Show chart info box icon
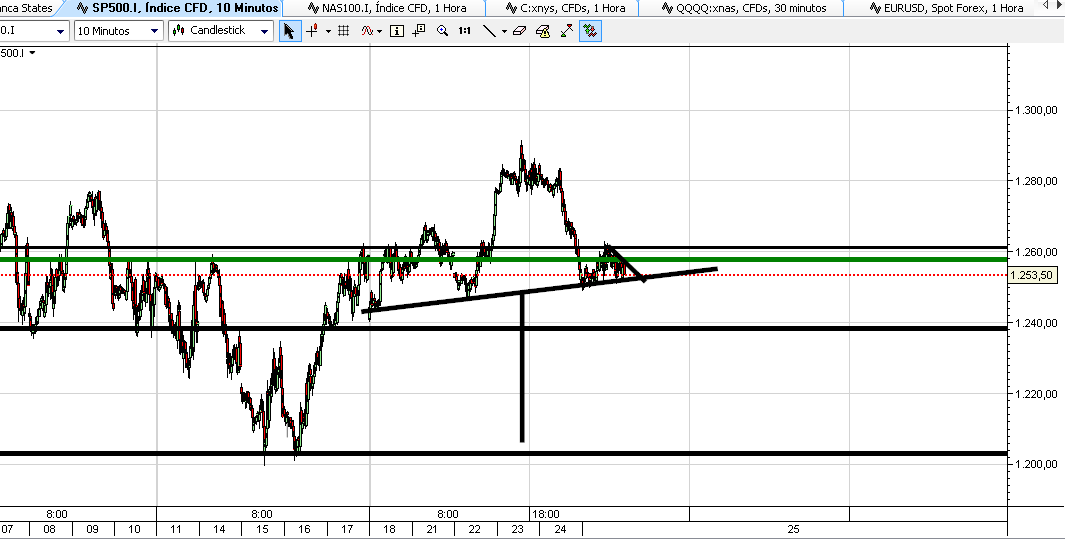Viewport: 1065px width, 540px height. click(397, 31)
